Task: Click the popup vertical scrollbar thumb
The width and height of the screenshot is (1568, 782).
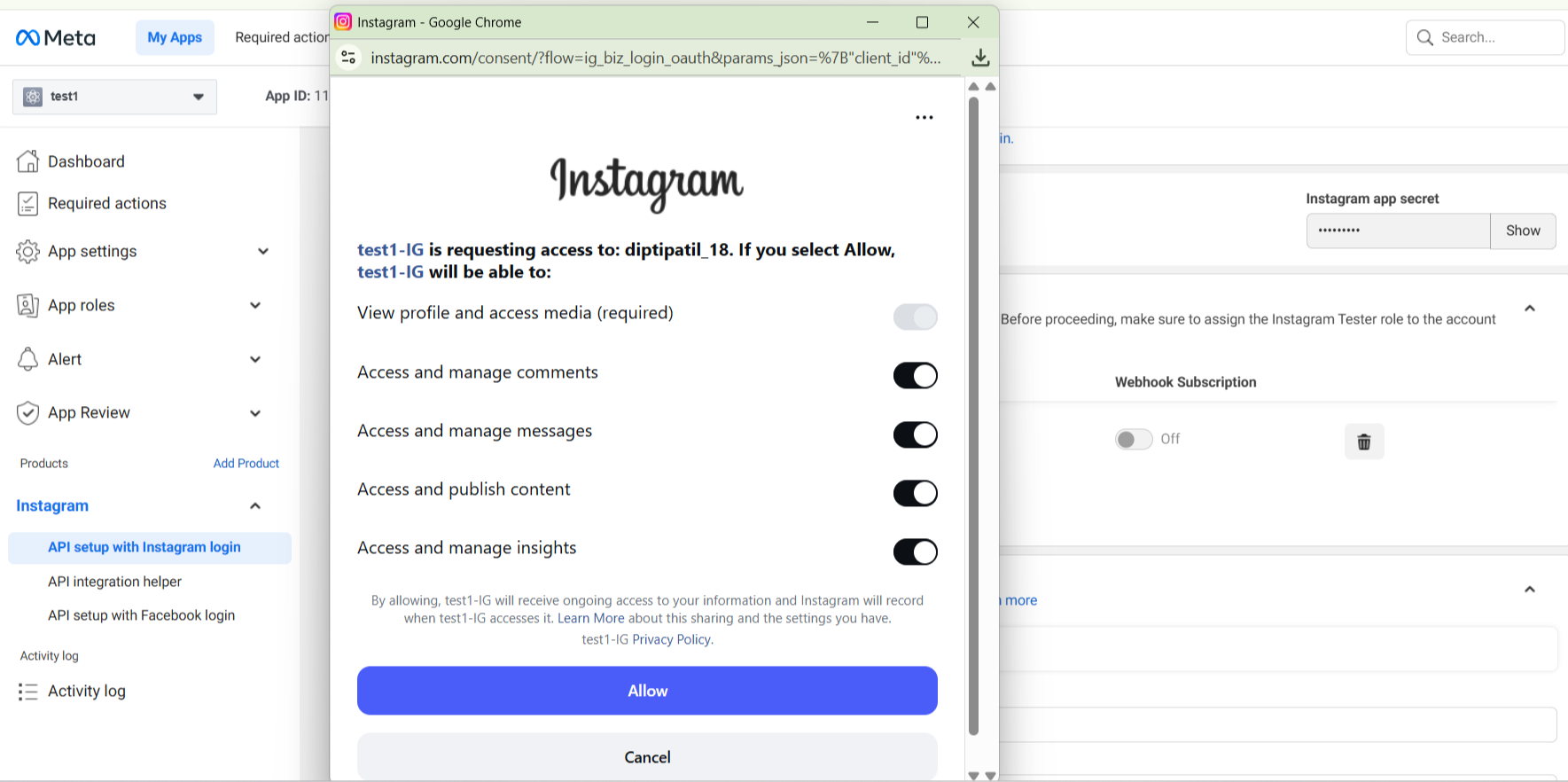Action: pyautogui.click(x=973, y=415)
